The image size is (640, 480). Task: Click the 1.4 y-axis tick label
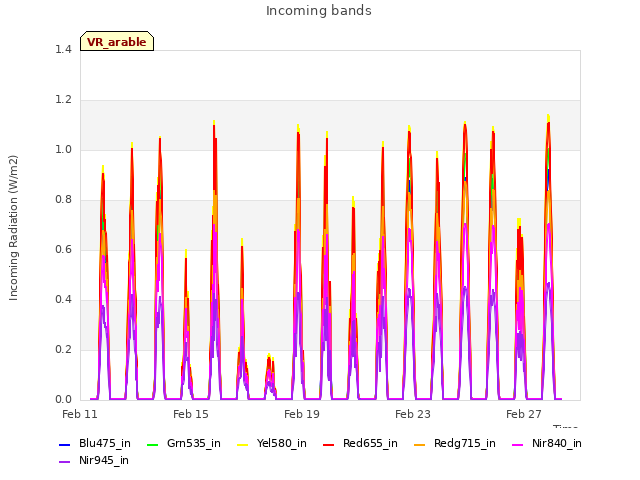pyautogui.click(x=63, y=49)
